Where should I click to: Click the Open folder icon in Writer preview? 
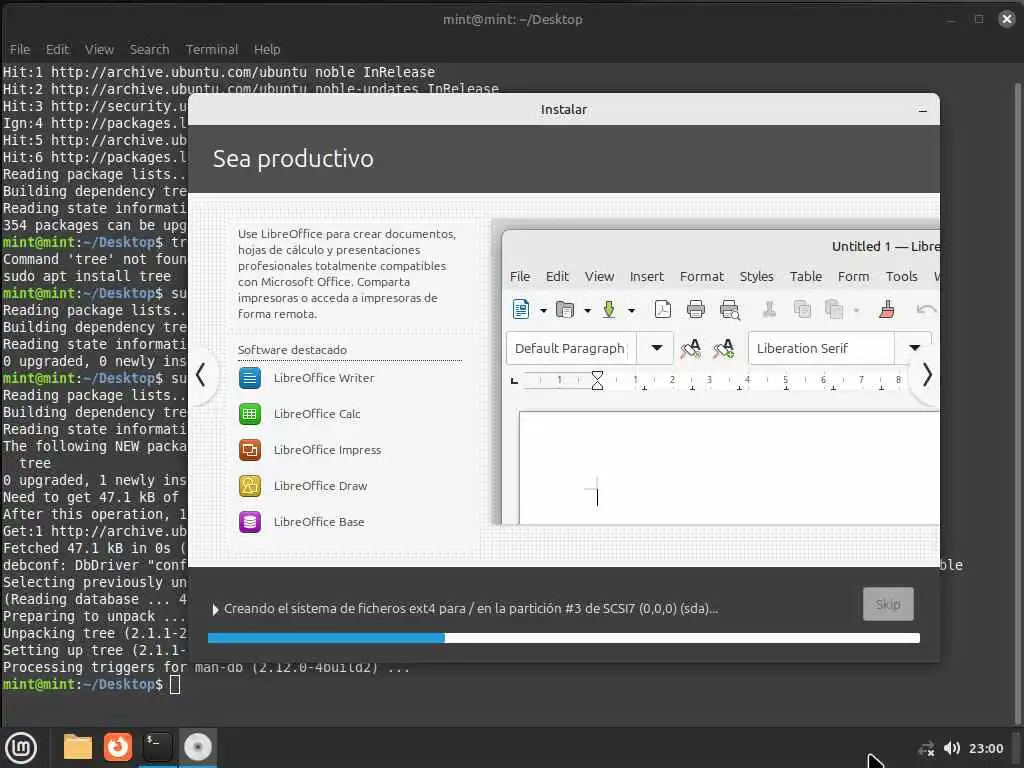(565, 309)
